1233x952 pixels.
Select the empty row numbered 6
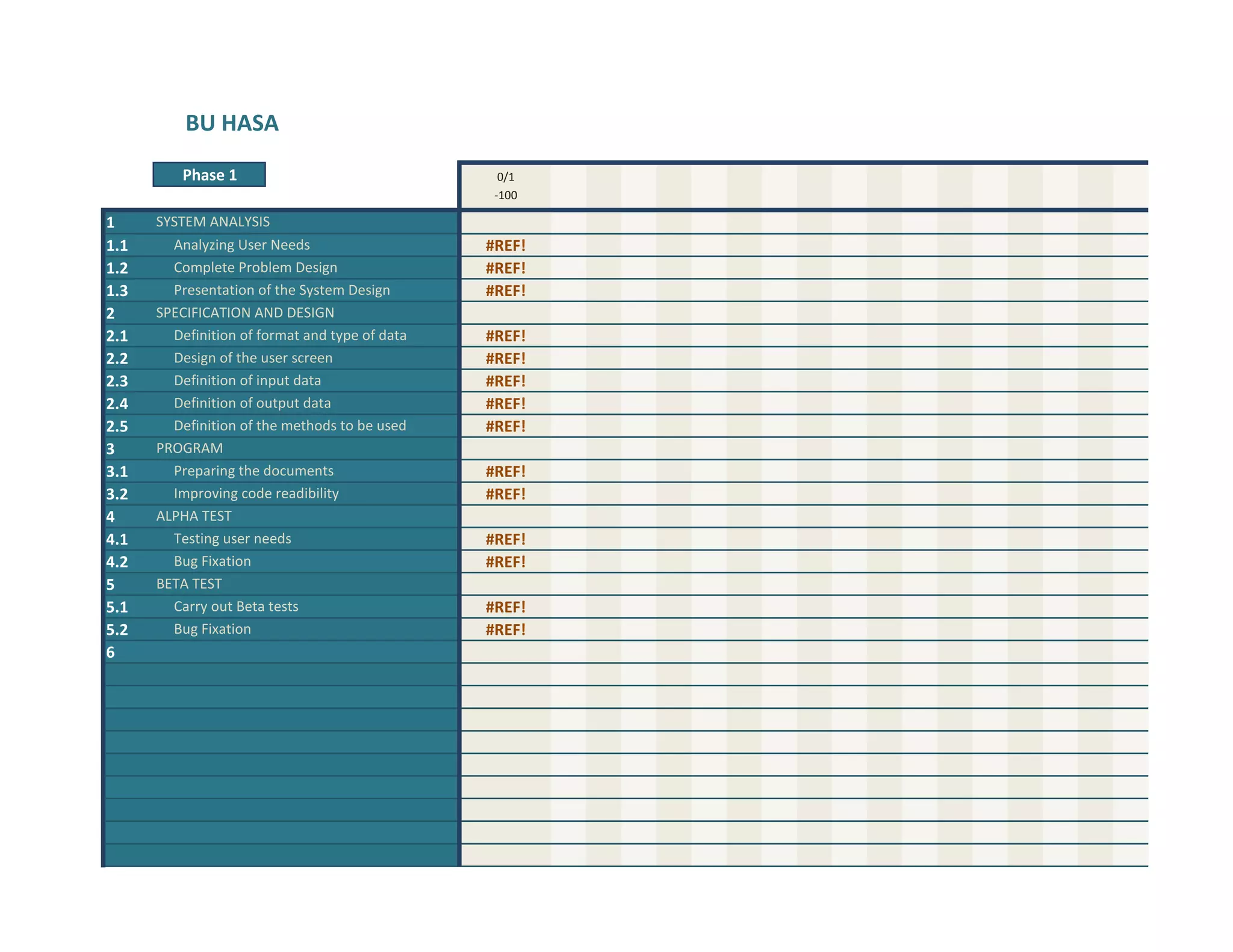click(x=280, y=652)
